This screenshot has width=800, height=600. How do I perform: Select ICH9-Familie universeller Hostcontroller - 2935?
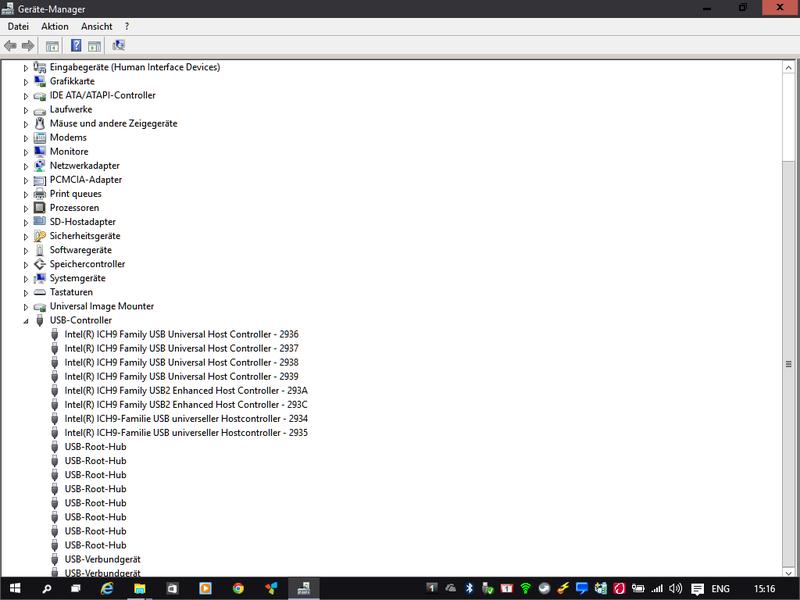tap(186, 433)
